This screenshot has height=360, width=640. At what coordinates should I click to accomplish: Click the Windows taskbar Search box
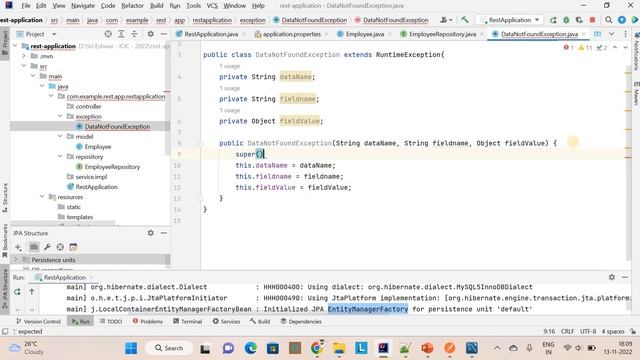(169, 348)
